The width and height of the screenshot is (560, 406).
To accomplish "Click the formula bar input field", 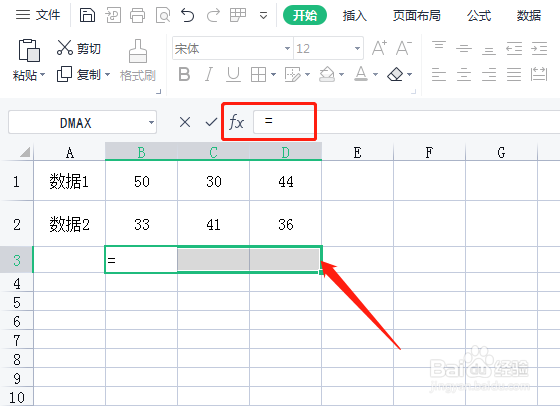I will tap(406, 122).
